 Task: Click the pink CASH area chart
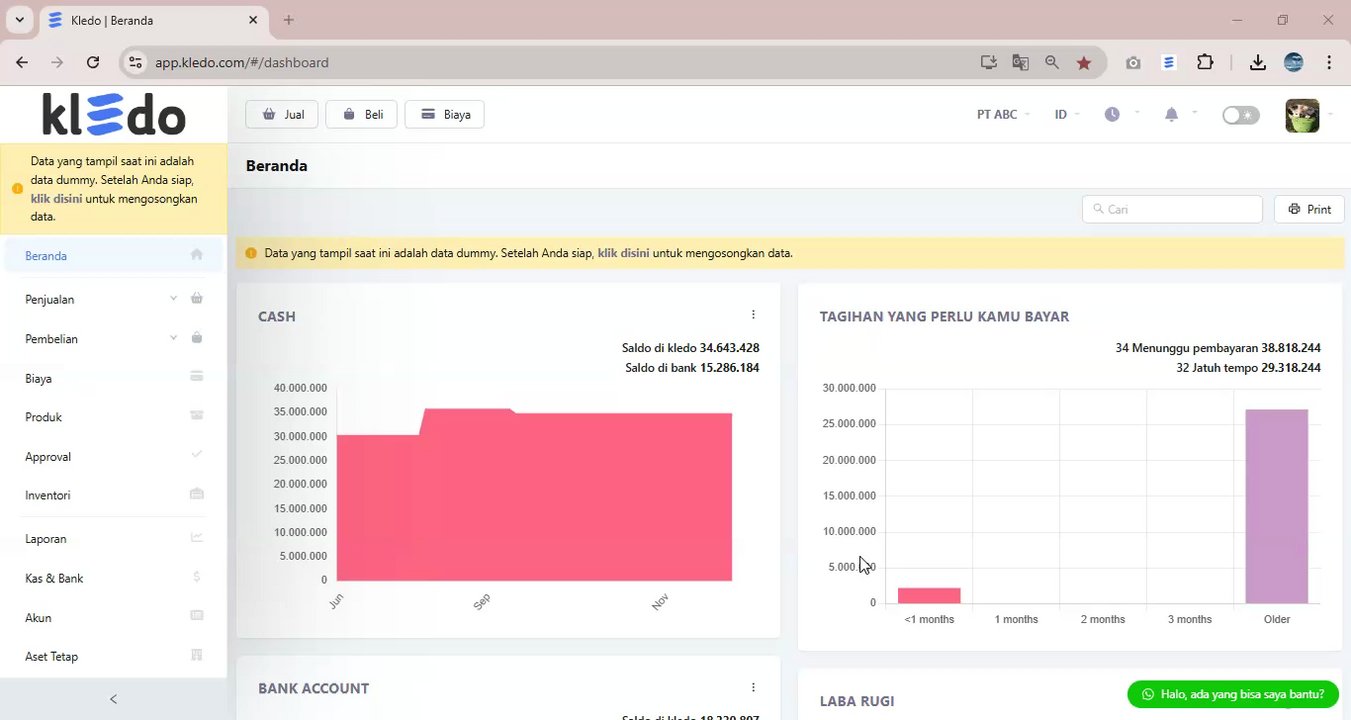coord(534,495)
